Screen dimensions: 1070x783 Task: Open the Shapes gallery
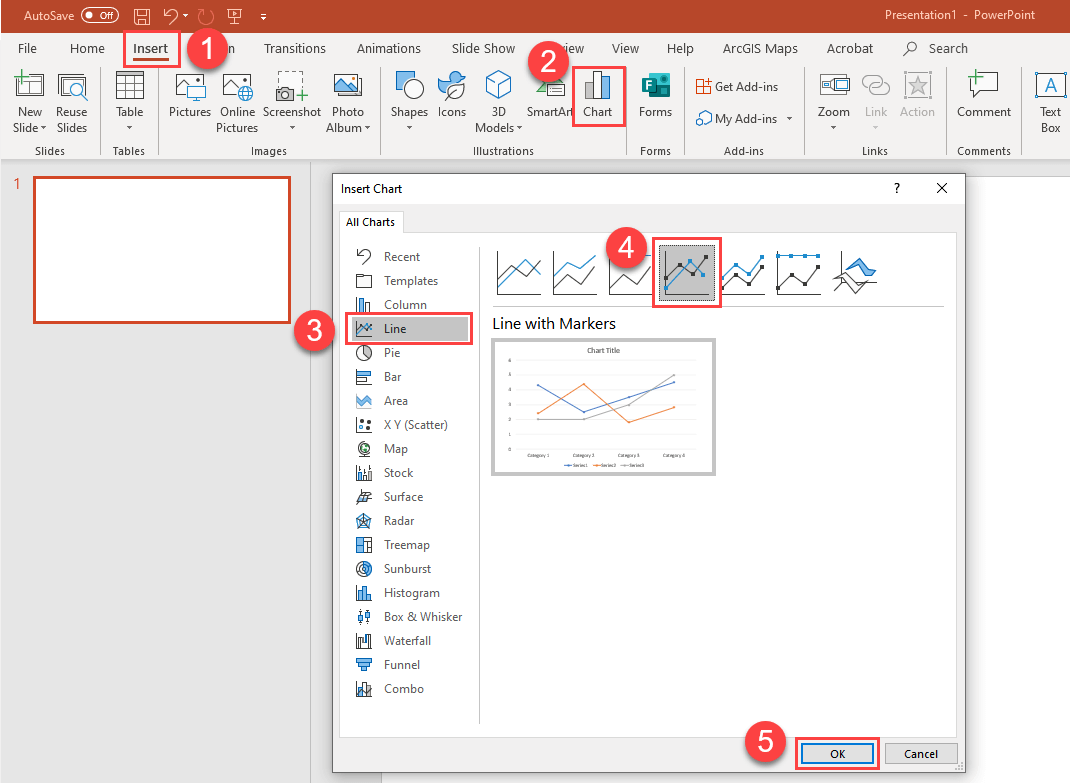pyautogui.click(x=409, y=95)
